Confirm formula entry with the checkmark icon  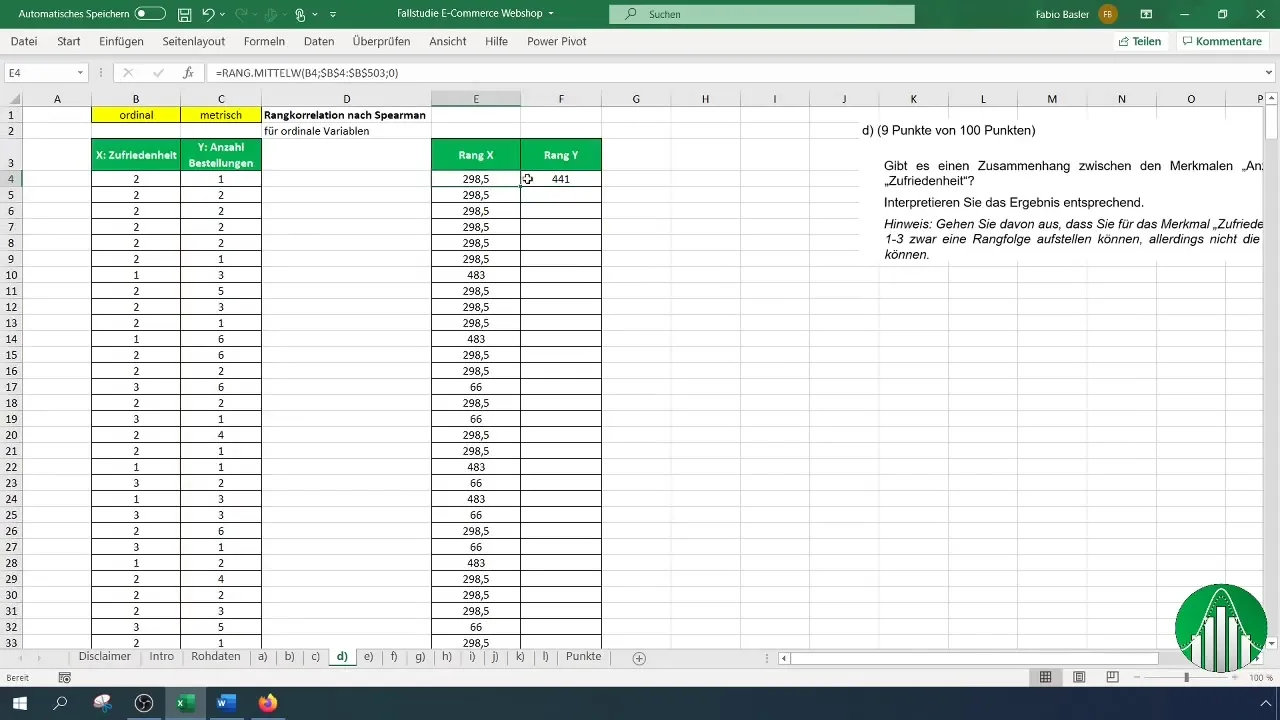(x=158, y=73)
